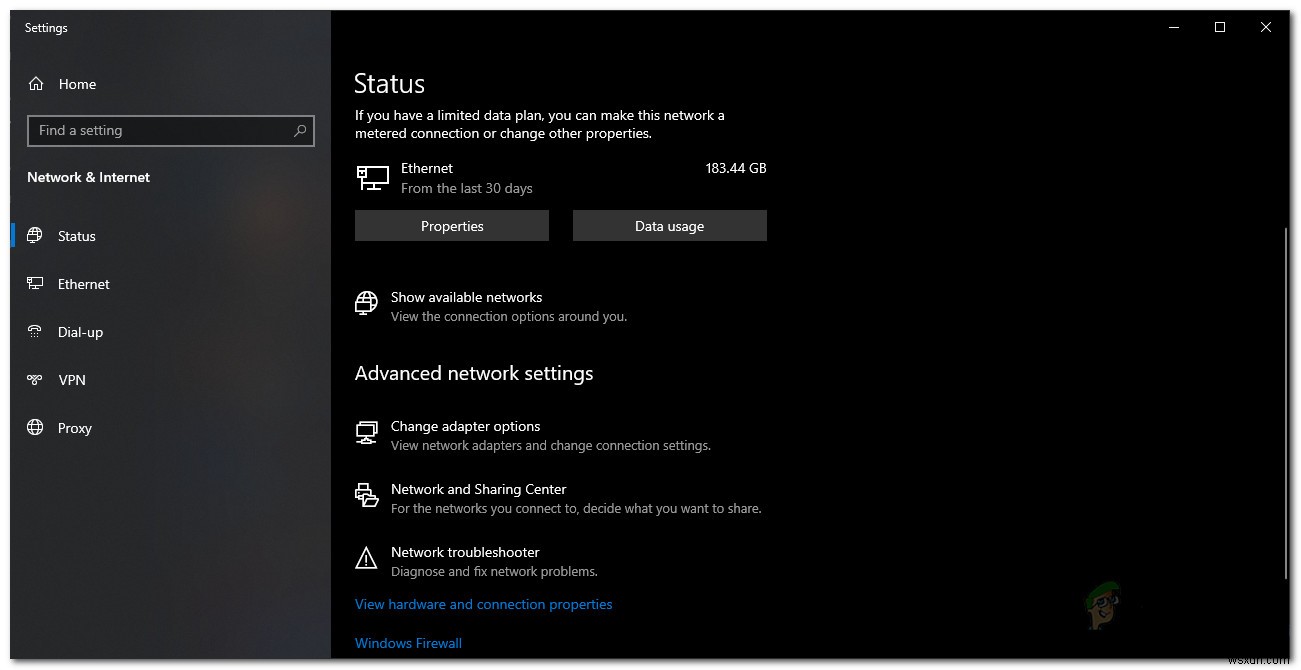Open Windows Firewall settings
This screenshot has height=670, width=1301.
tap(408, 643)
